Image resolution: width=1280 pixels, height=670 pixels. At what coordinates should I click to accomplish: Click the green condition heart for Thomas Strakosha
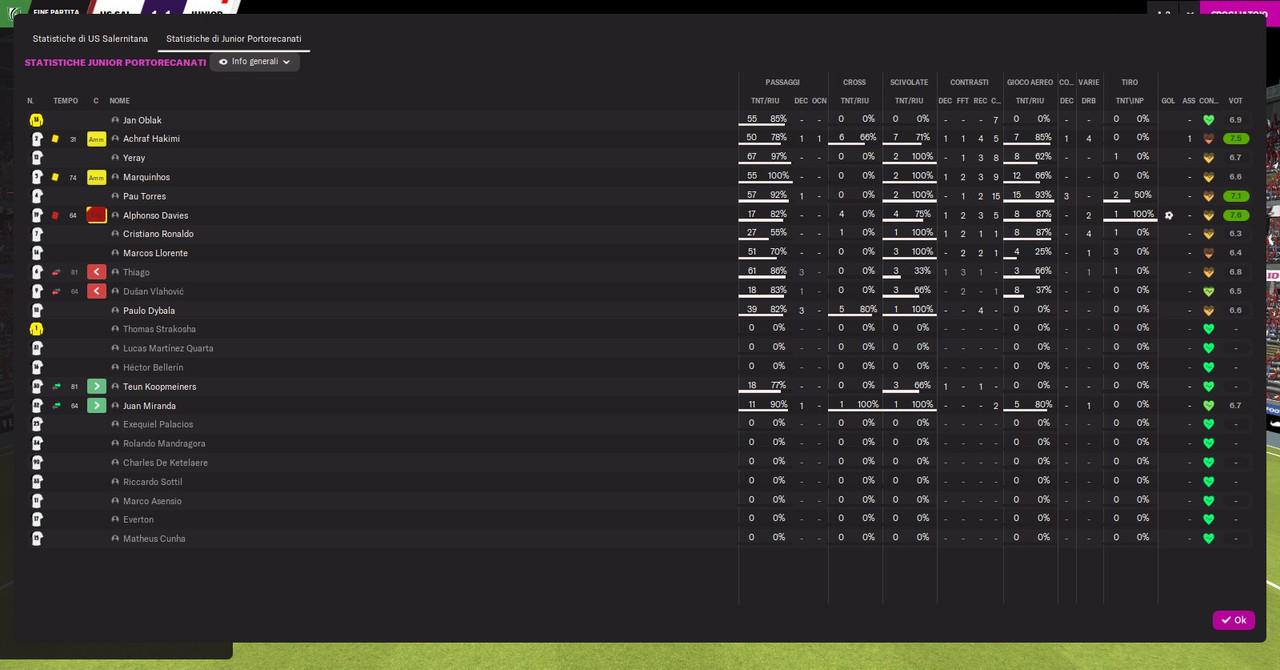(x=1208, y=329)
